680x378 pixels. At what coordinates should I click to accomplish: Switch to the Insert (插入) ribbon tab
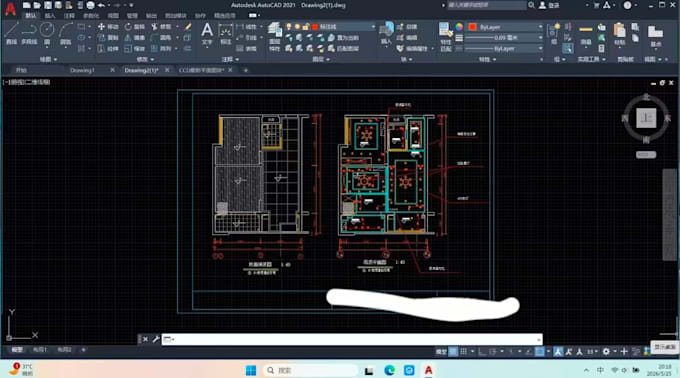point(50,16)
